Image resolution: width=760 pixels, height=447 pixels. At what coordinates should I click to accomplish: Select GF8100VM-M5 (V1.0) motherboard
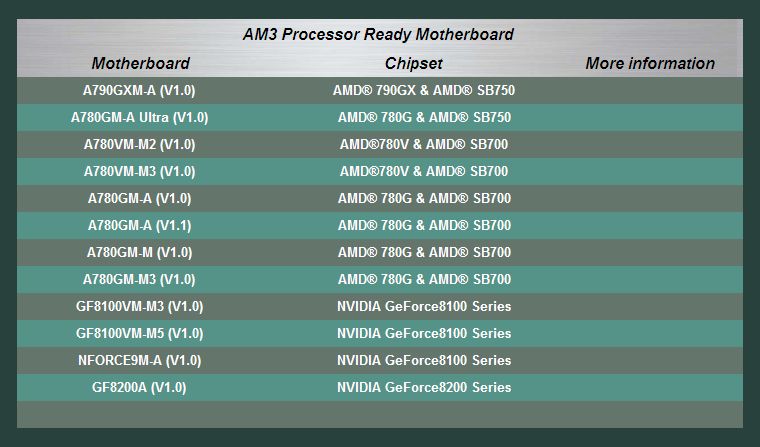click(139, 334)
